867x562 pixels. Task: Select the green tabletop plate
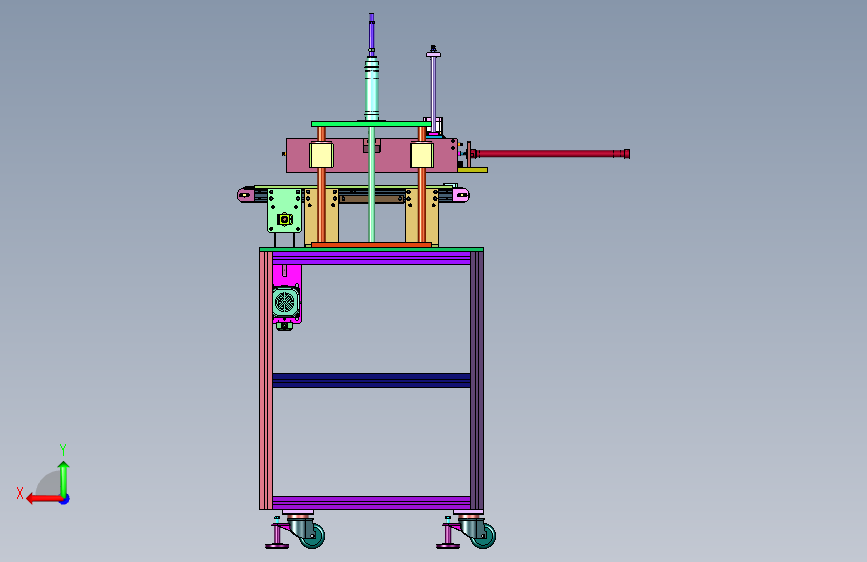pyautogui.click(x=372, y=249)
